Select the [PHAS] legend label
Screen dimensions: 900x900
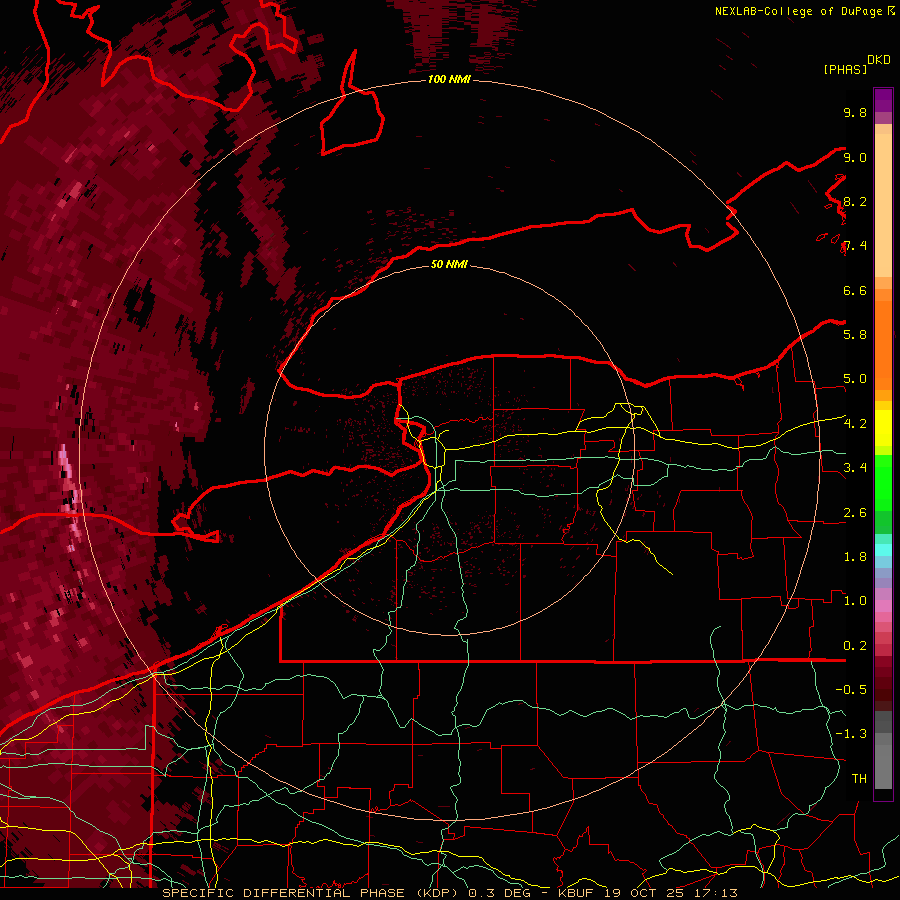click(x=845, y=69)
